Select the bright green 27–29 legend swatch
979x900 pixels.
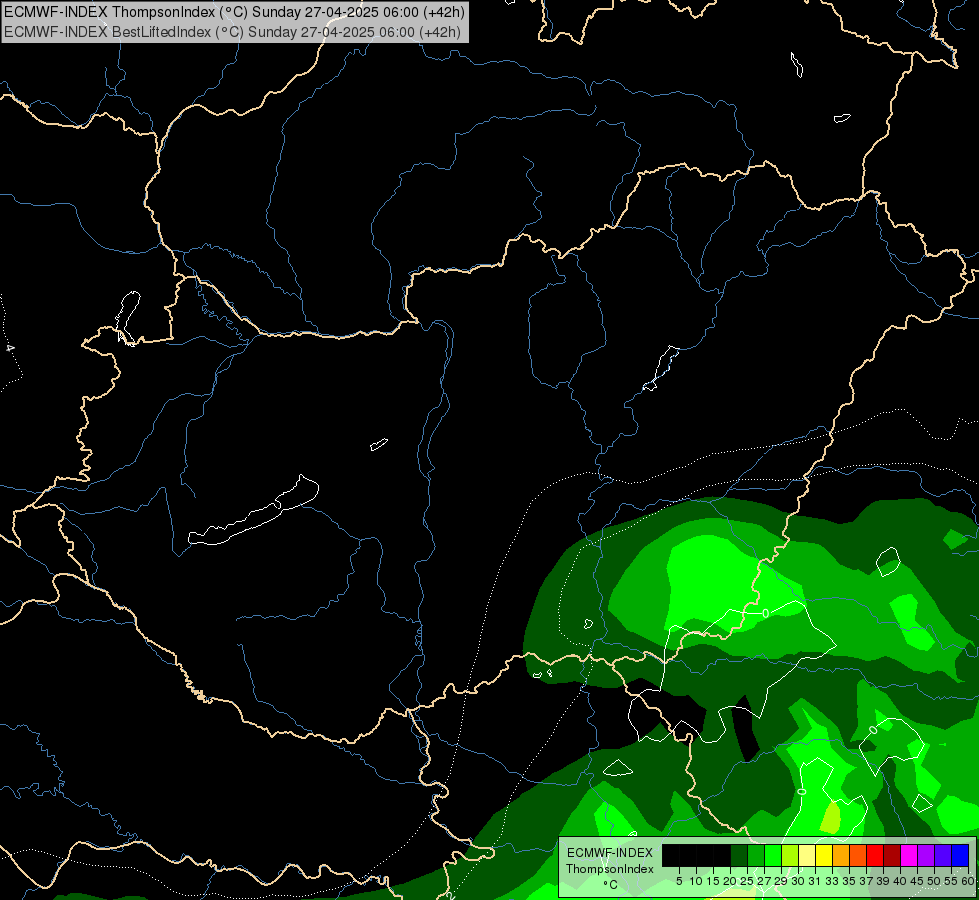[773, 855]
